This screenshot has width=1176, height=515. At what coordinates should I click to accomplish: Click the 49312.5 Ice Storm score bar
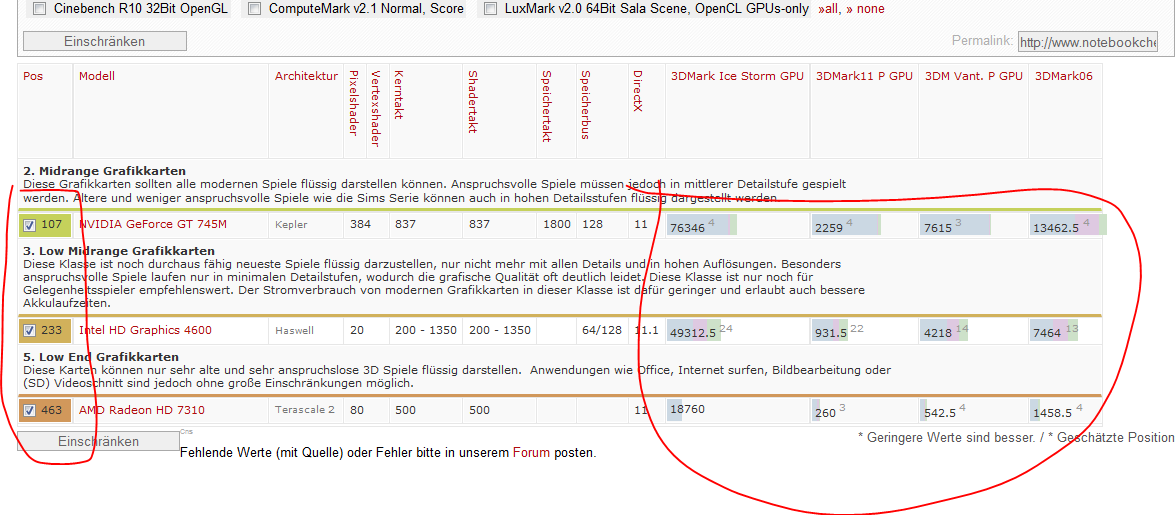point(692,331)
